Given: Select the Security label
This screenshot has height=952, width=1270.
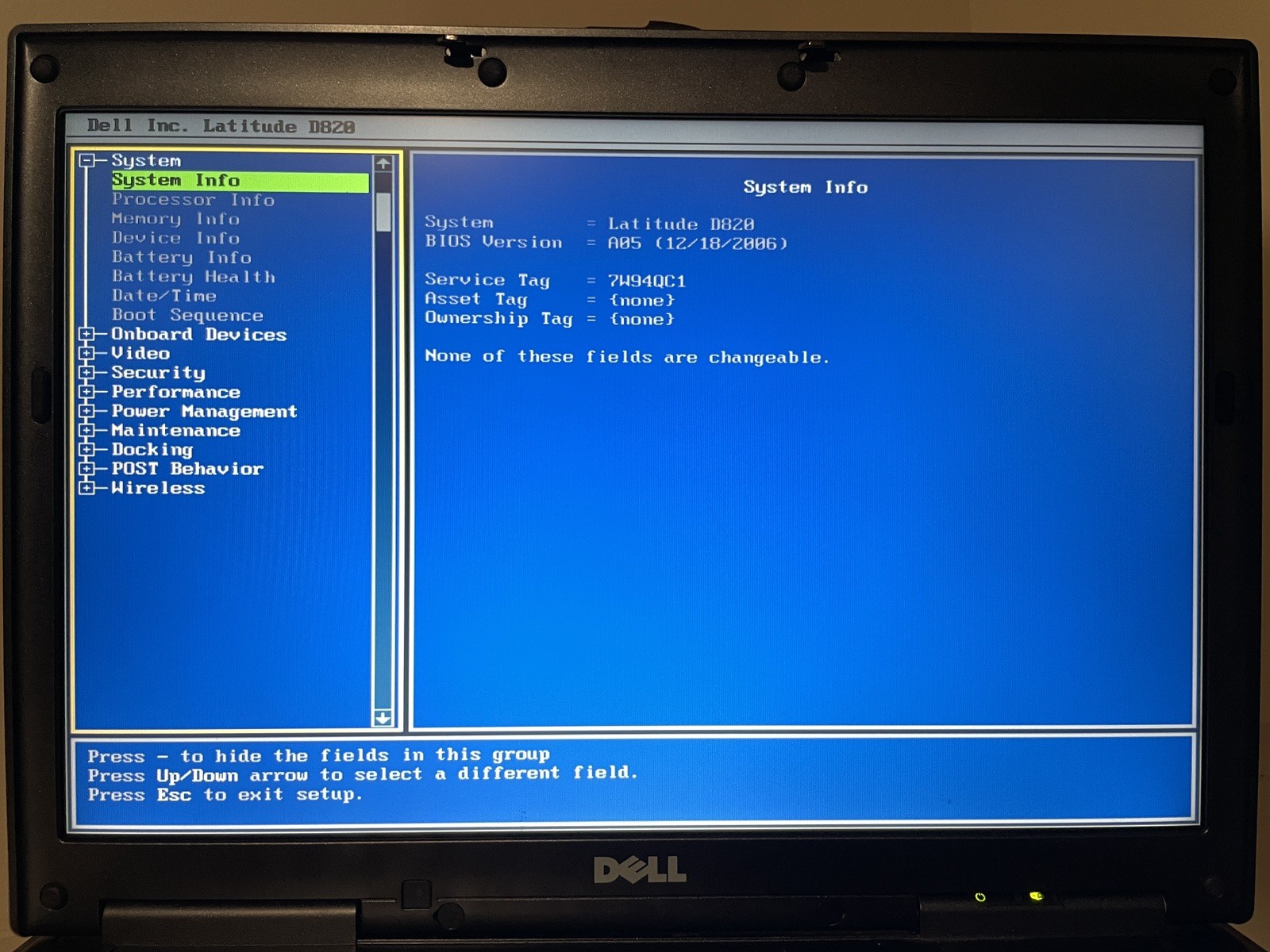Looking at the screenshot, I should point(158,373).
